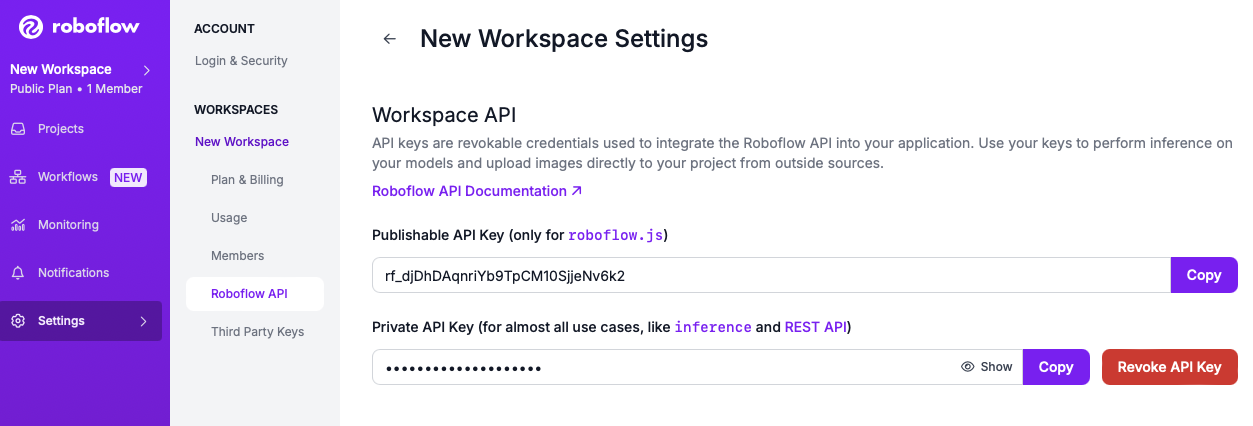Click Revoke API Key button
Image resolution: width=1253 pixels, height=426 pixels.
tap(1170, 367)
